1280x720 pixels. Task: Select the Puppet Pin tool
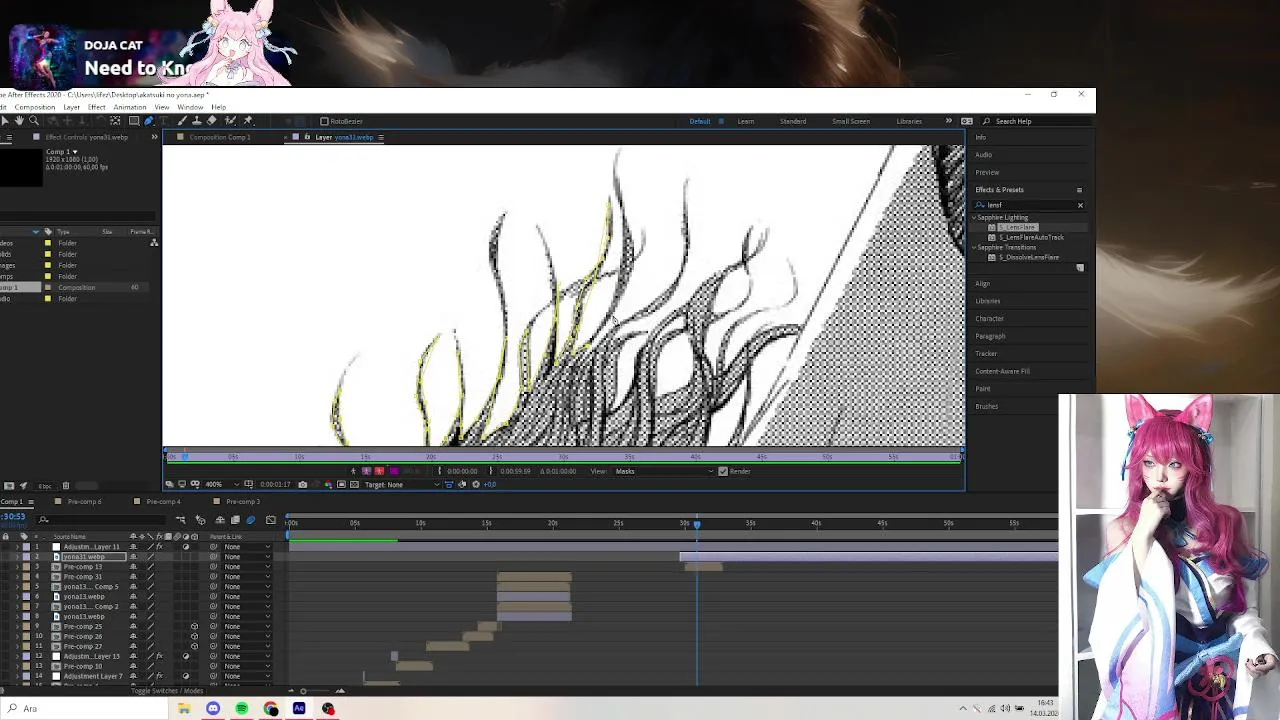248,120
